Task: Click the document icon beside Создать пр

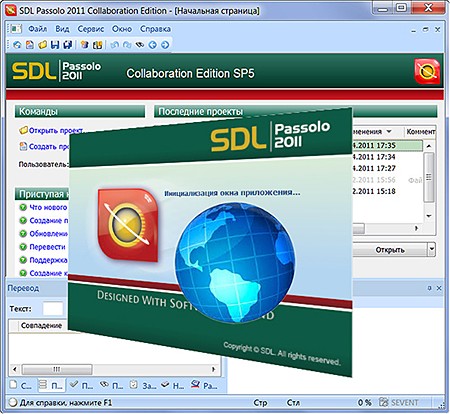Action: point(23,146)
